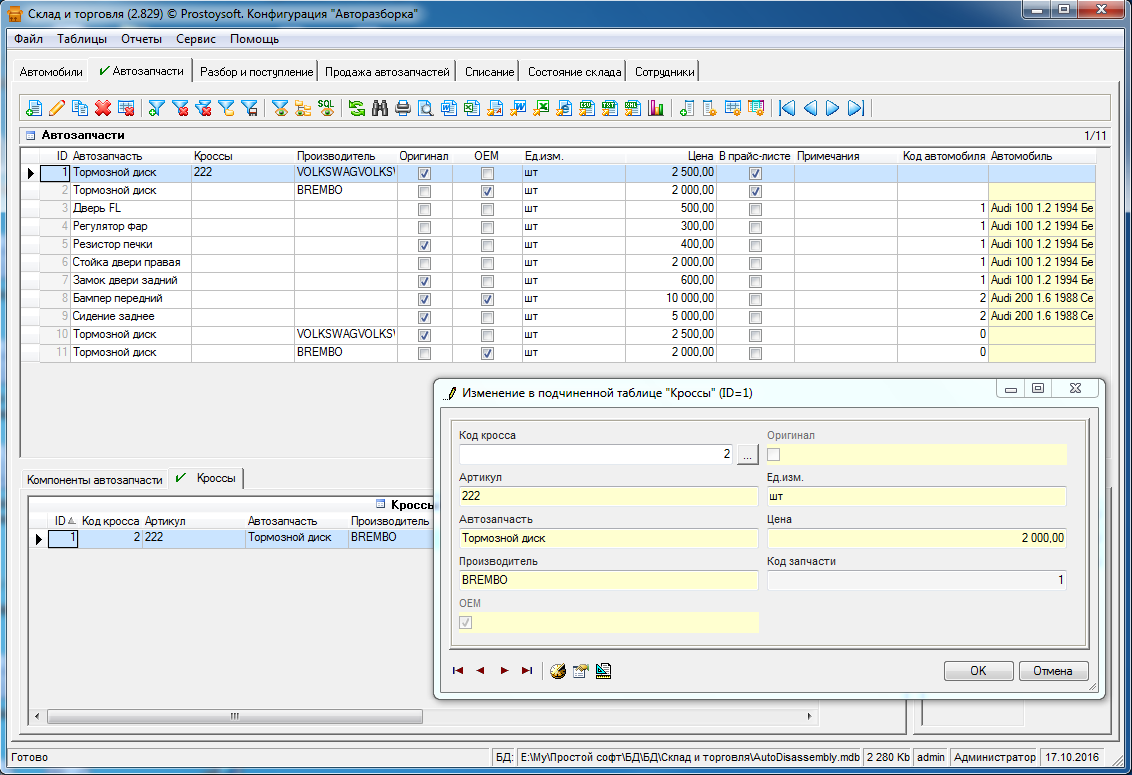Toggle В прайс-листе checkbox for Резистор печки
This screenshot has width=1132, height=775.
pos(755,245)
